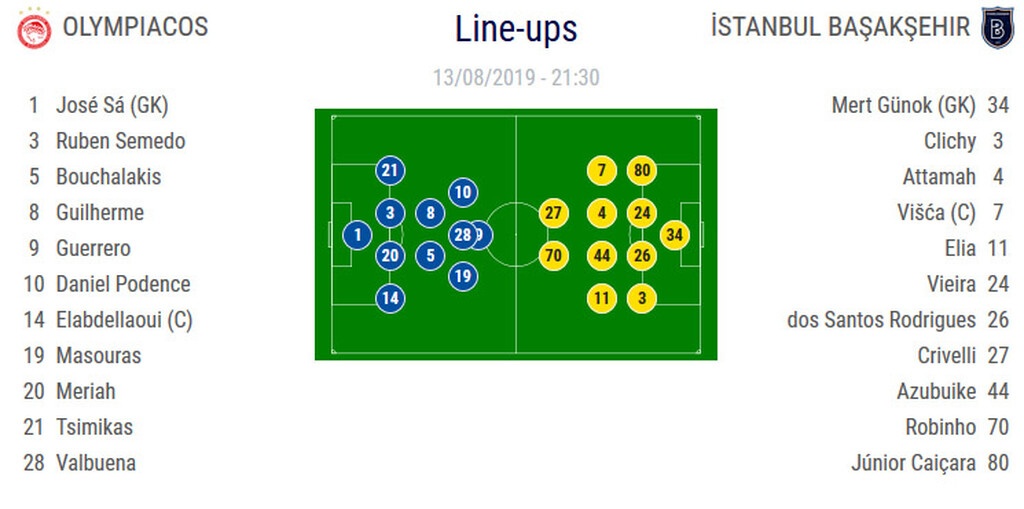Select the blue goalkeeper marker numbered 1
This screenshot has width=1024, height=509.
pos(357,235)
